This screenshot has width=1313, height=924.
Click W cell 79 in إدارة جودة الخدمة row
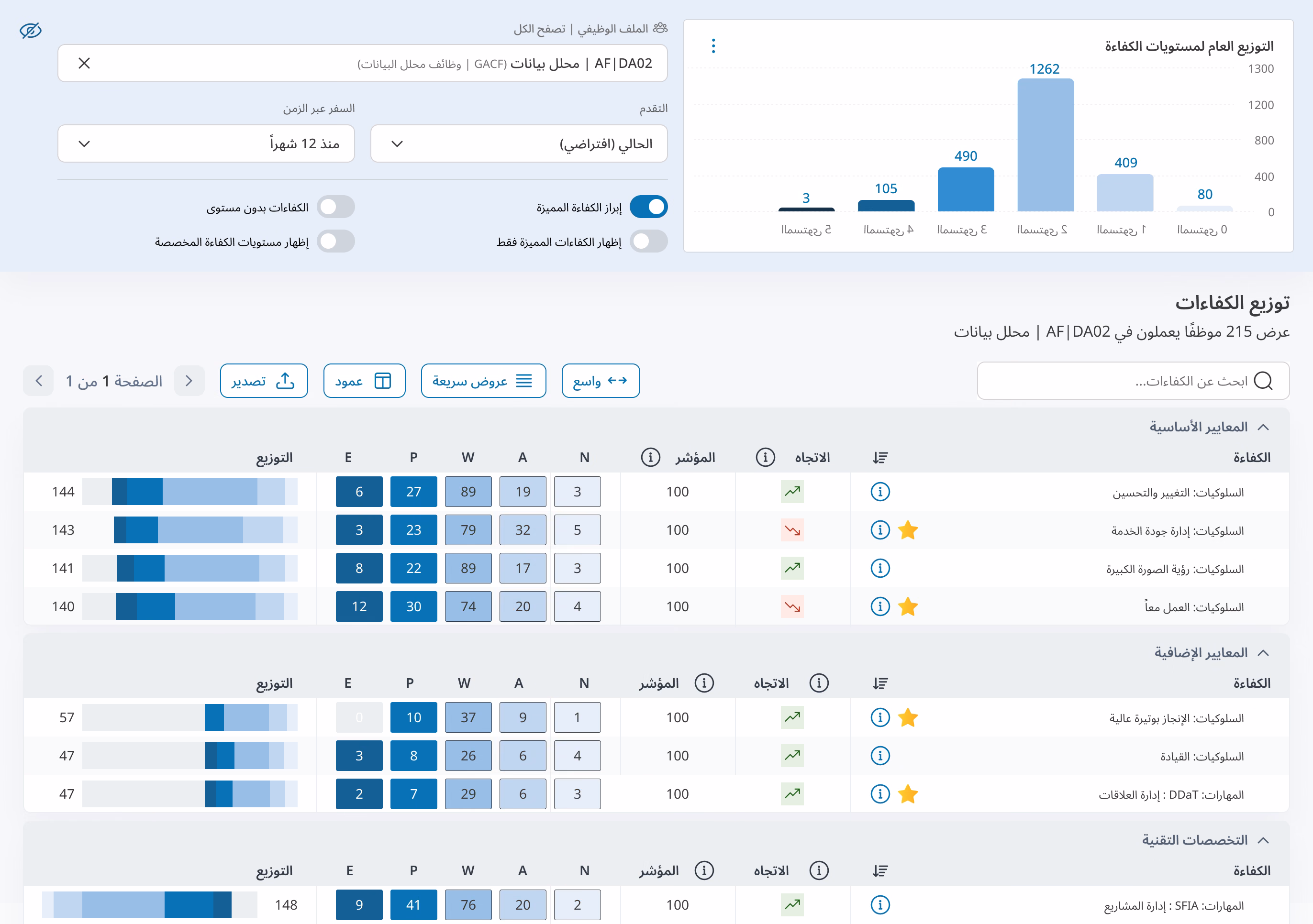[x=468, y=530]
